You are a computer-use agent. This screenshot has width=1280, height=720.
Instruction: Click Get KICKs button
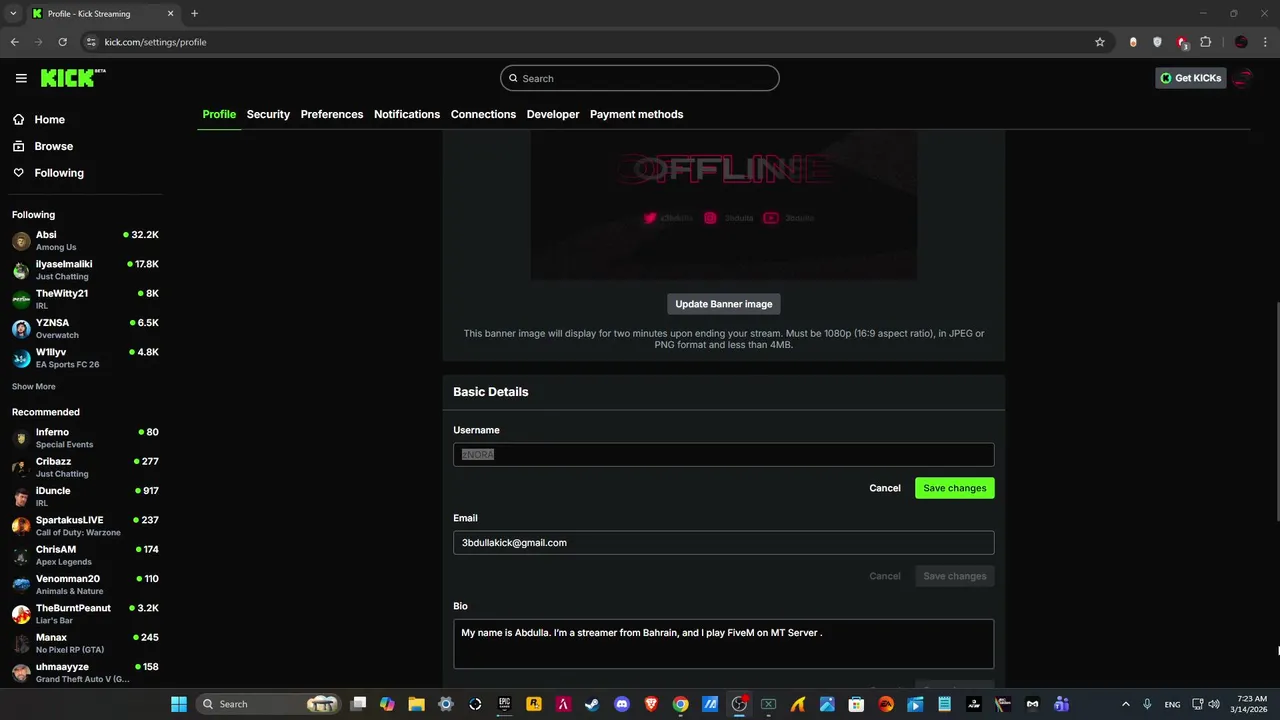[1190, 78]
